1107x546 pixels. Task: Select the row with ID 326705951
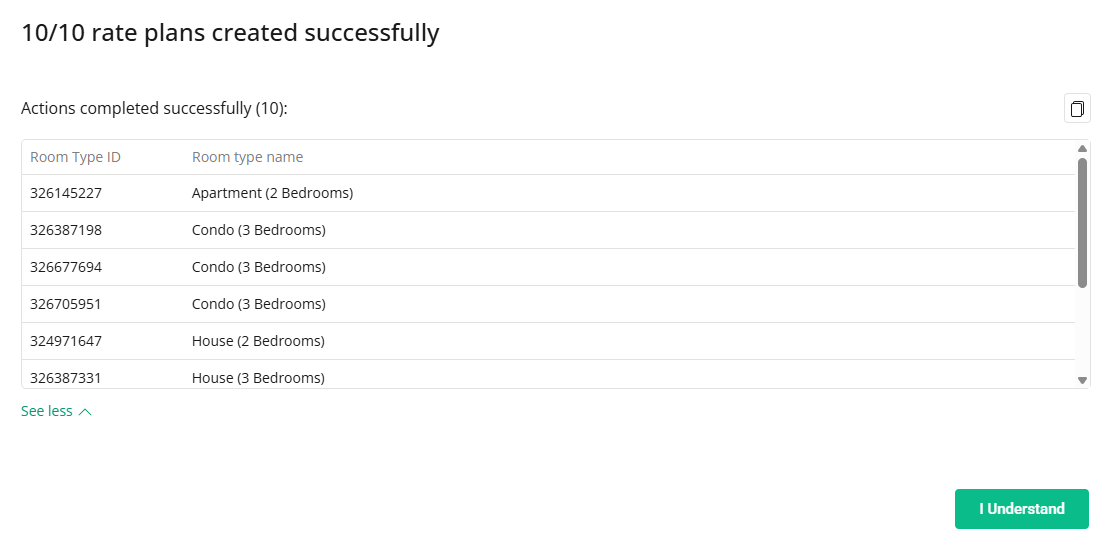[66, 304]
